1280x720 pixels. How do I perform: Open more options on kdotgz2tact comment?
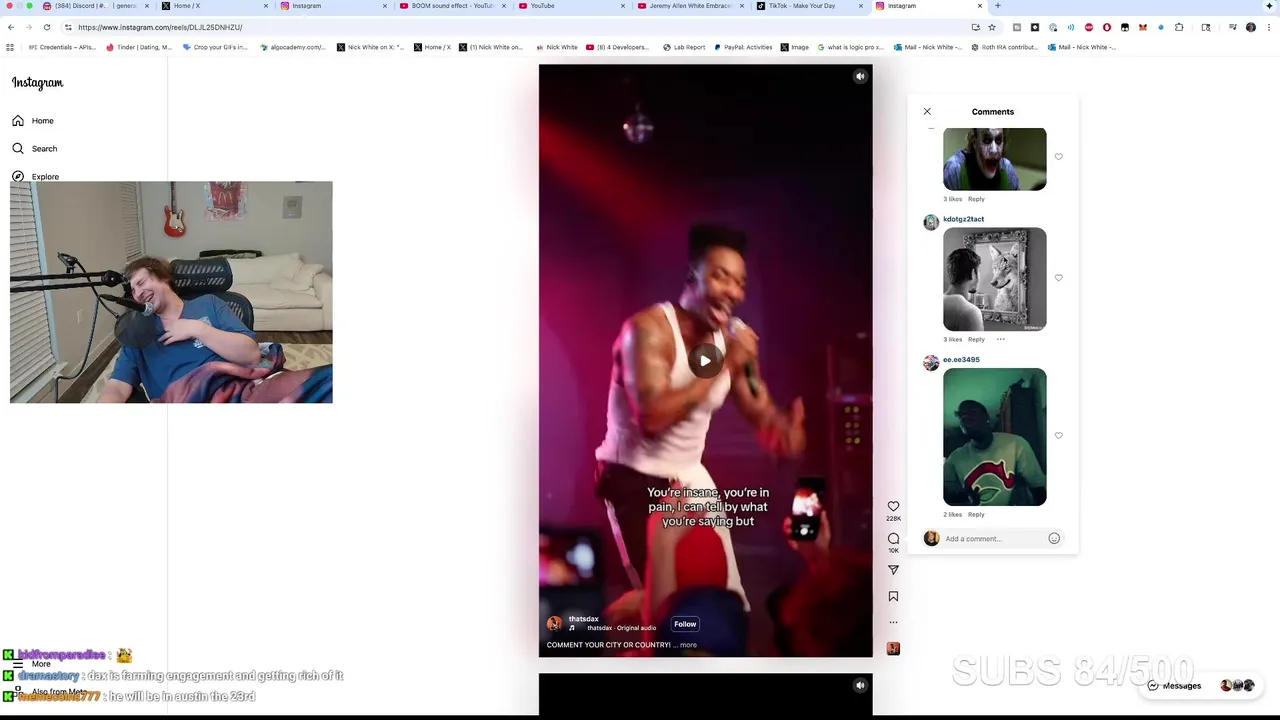(1000, 339)
